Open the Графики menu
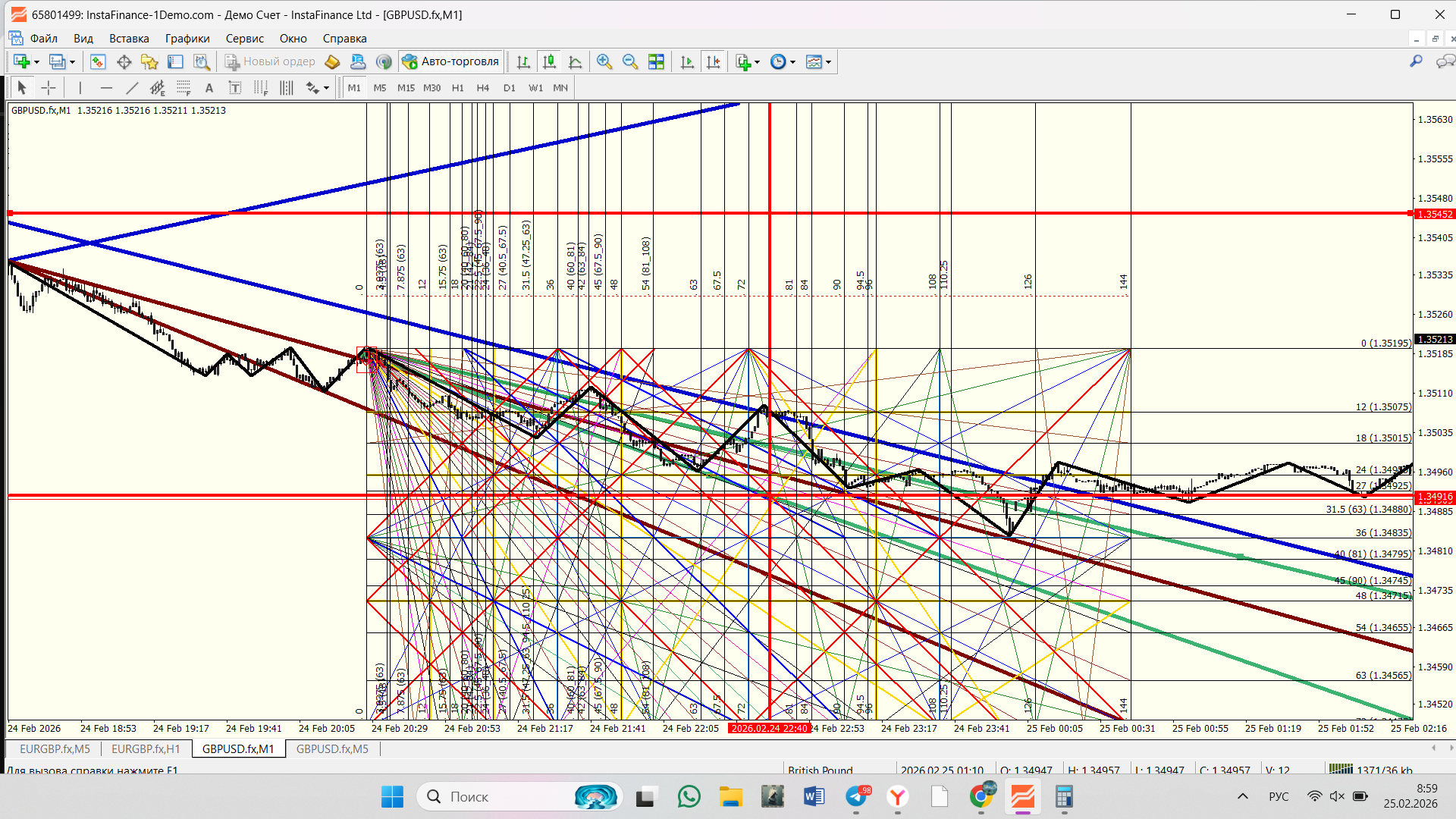This screenshot has width=1456, height=819. point(187,39)
